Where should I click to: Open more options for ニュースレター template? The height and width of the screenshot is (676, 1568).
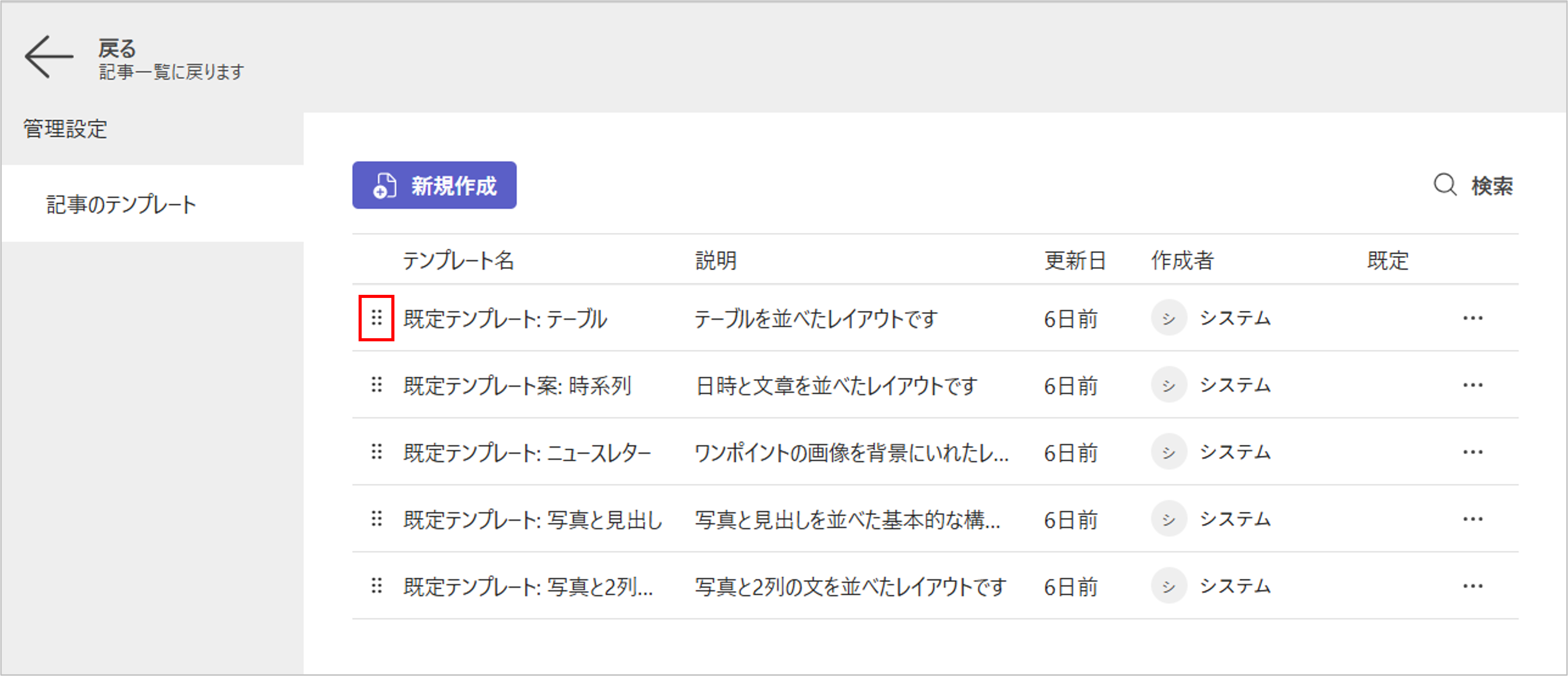pyautogui.click(x=1472, y=452)
